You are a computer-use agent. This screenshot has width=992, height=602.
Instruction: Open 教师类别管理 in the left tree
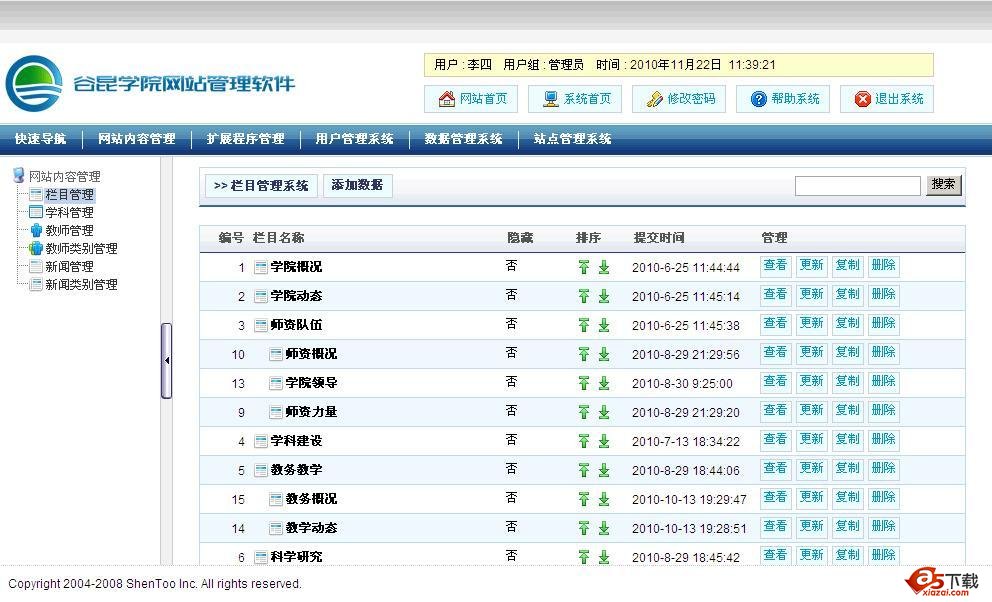[x=81, y=249]
